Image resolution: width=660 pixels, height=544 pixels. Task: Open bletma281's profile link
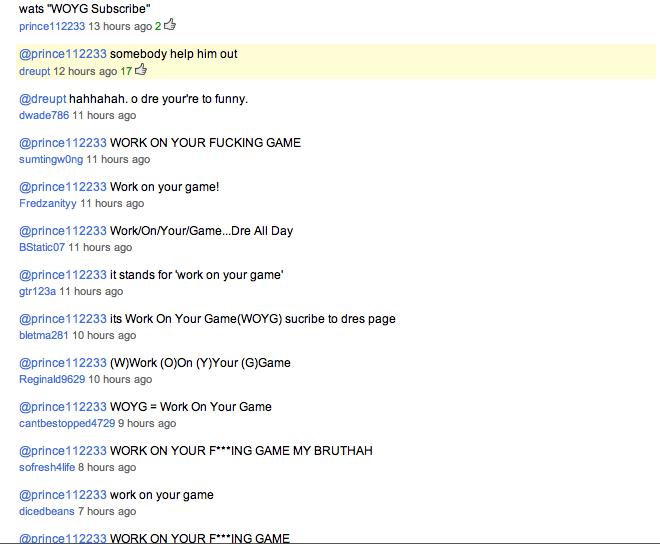pos(43,336)
